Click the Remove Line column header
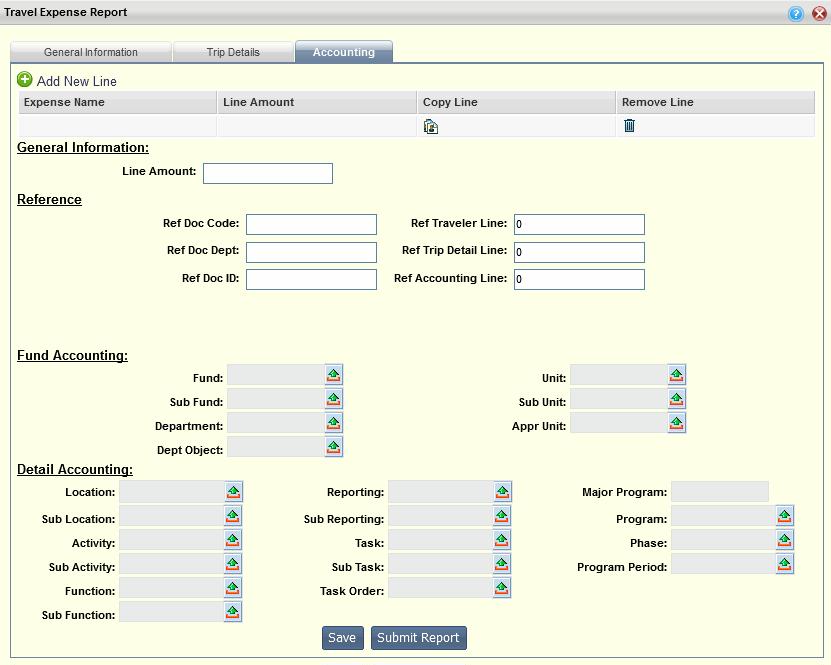The image size is (831, 665). 715,102
